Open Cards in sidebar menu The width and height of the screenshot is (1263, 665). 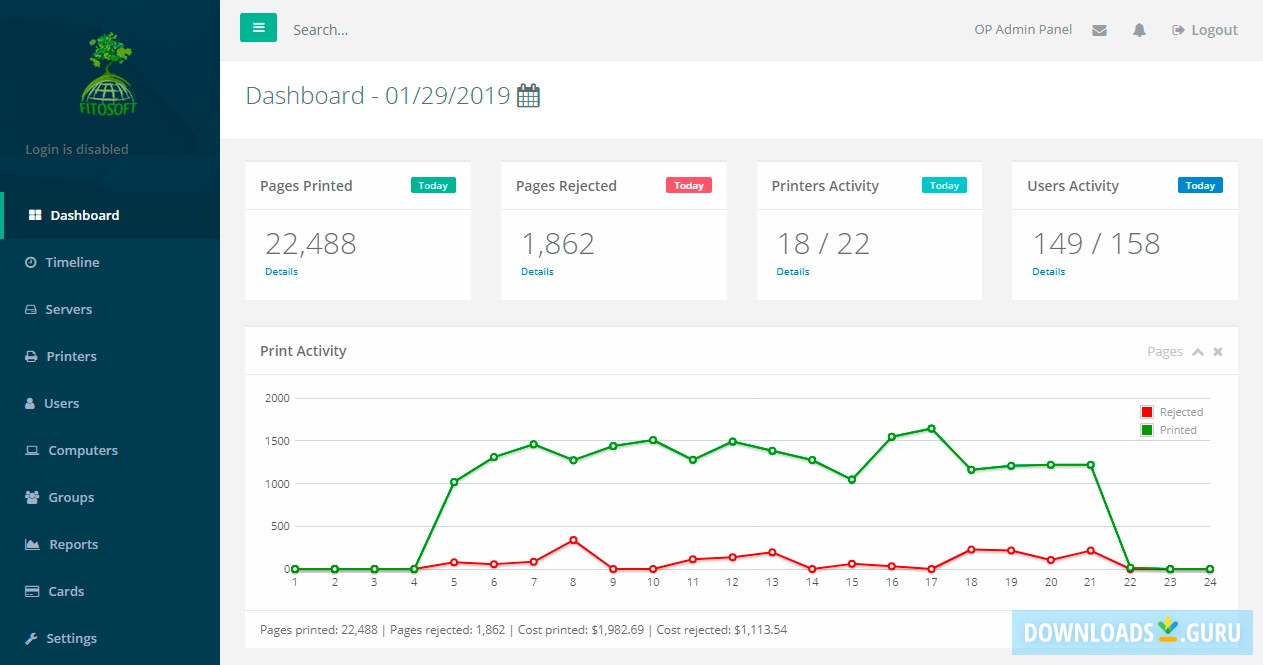coord(110,591)
